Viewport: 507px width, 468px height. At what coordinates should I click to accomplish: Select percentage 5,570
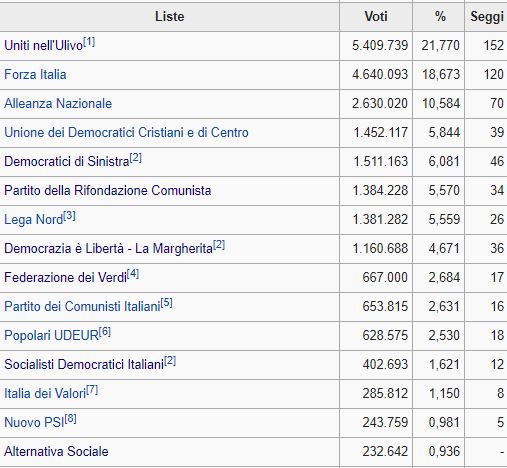[x=444, y=191]
